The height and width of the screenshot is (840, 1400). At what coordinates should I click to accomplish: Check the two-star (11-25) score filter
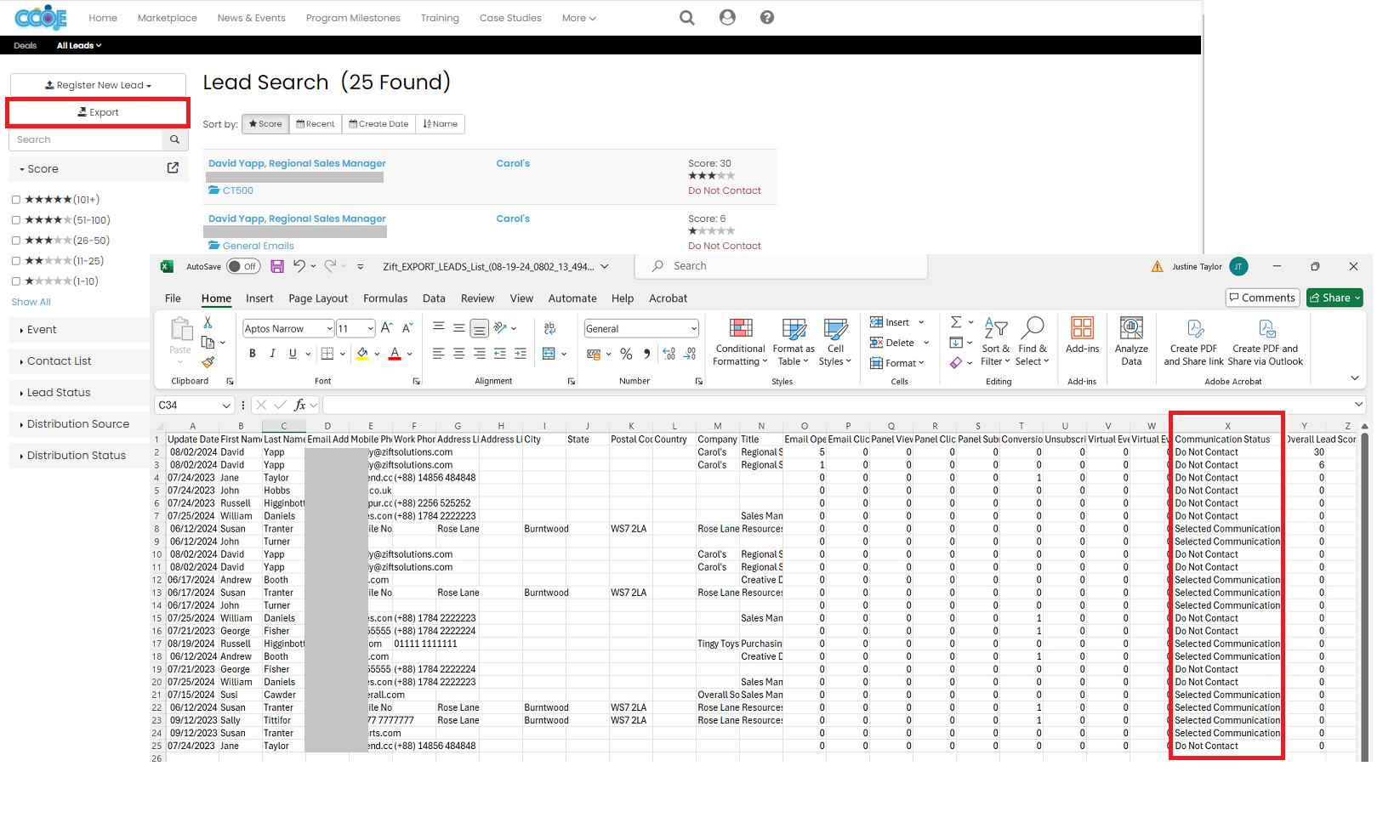tap(16, 261)
